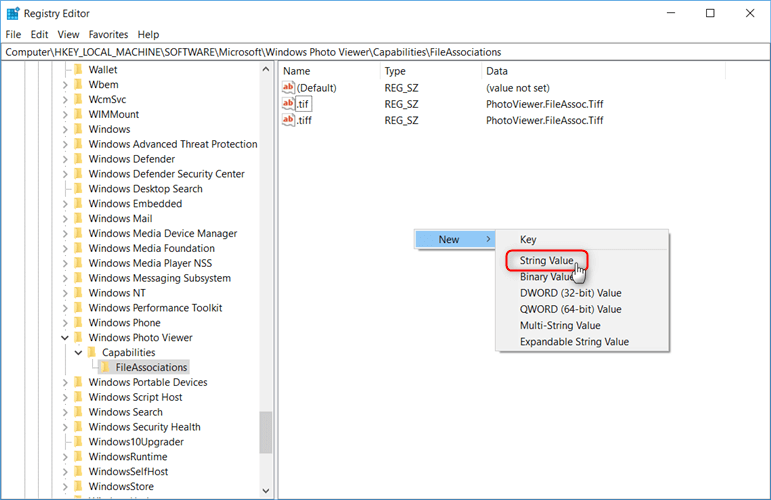Choose Binary Value from the New submenu
Viewport: 771px width, 500px height.
582,277
